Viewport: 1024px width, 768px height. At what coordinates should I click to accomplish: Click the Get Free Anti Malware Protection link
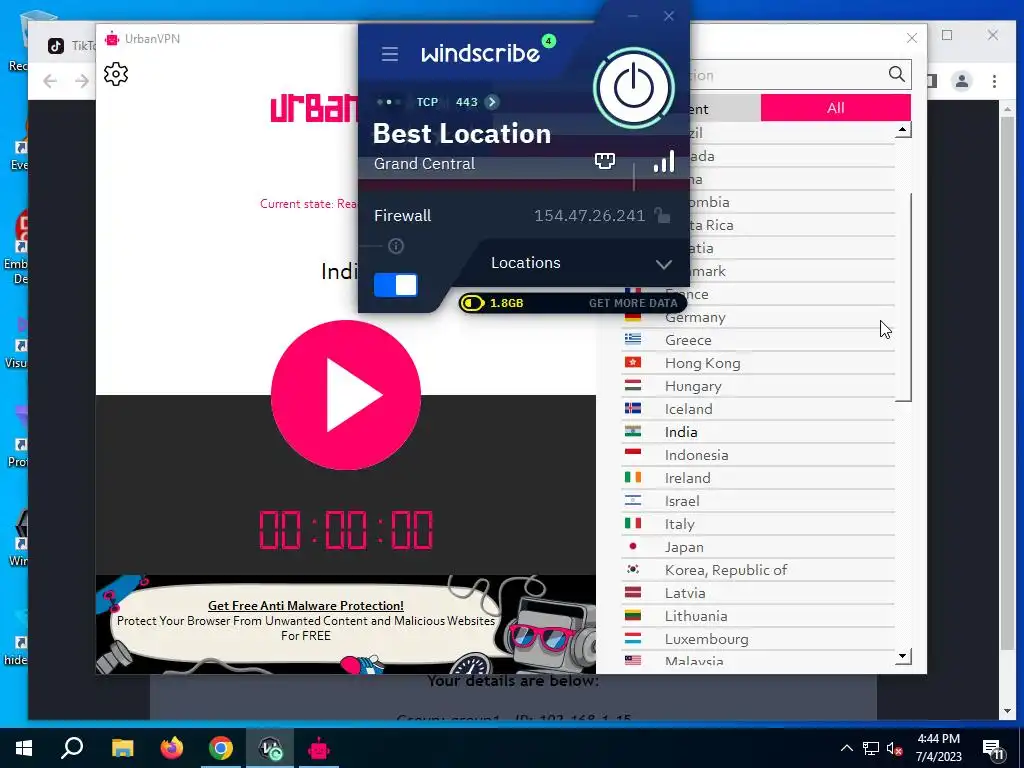306,605
